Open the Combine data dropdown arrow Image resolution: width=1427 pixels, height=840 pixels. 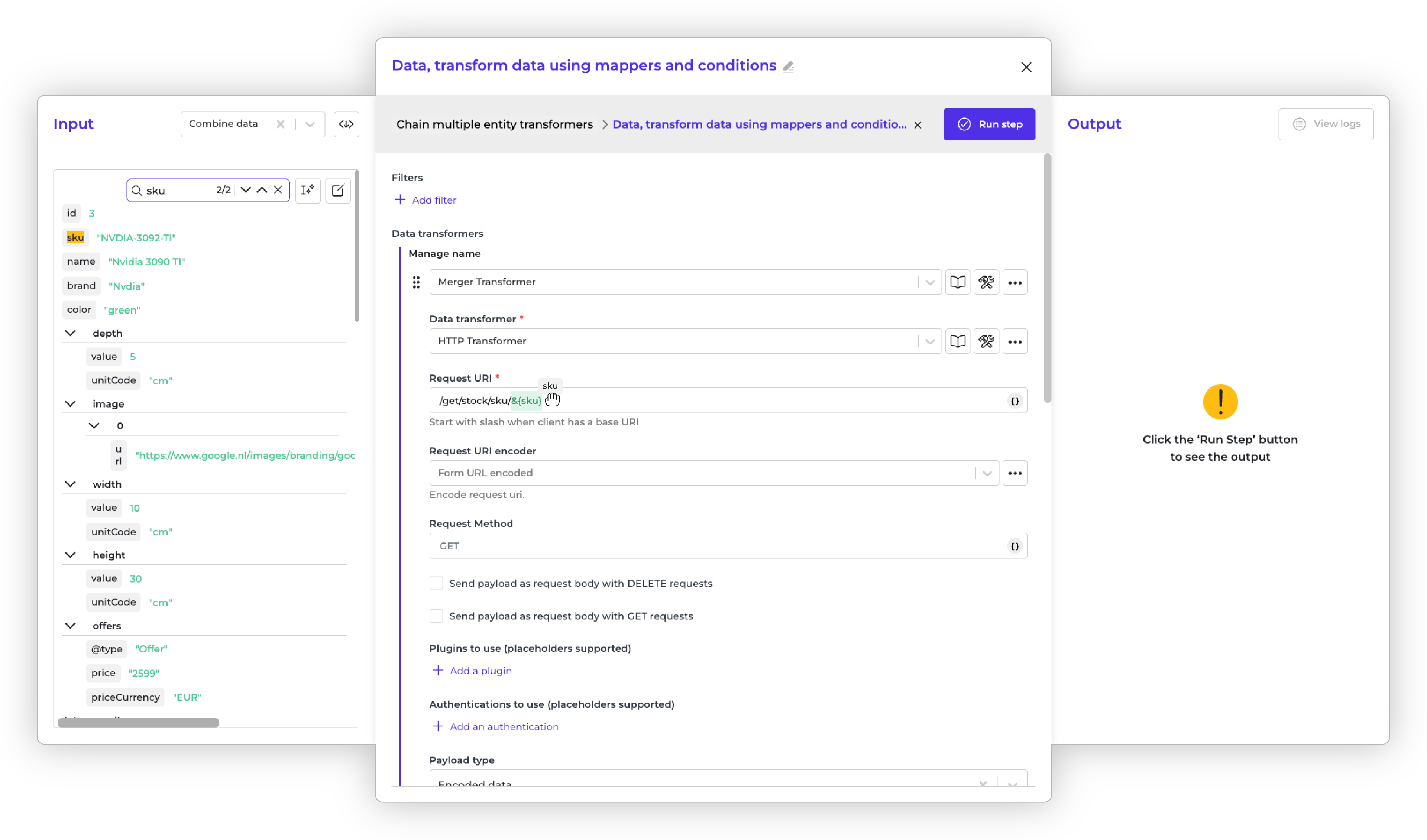310,124
